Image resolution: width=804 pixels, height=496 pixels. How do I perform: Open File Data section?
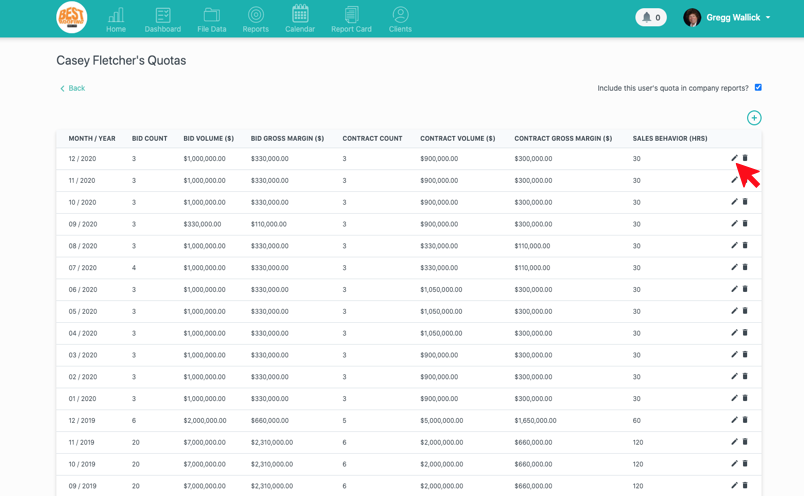[x=212, y=20]
